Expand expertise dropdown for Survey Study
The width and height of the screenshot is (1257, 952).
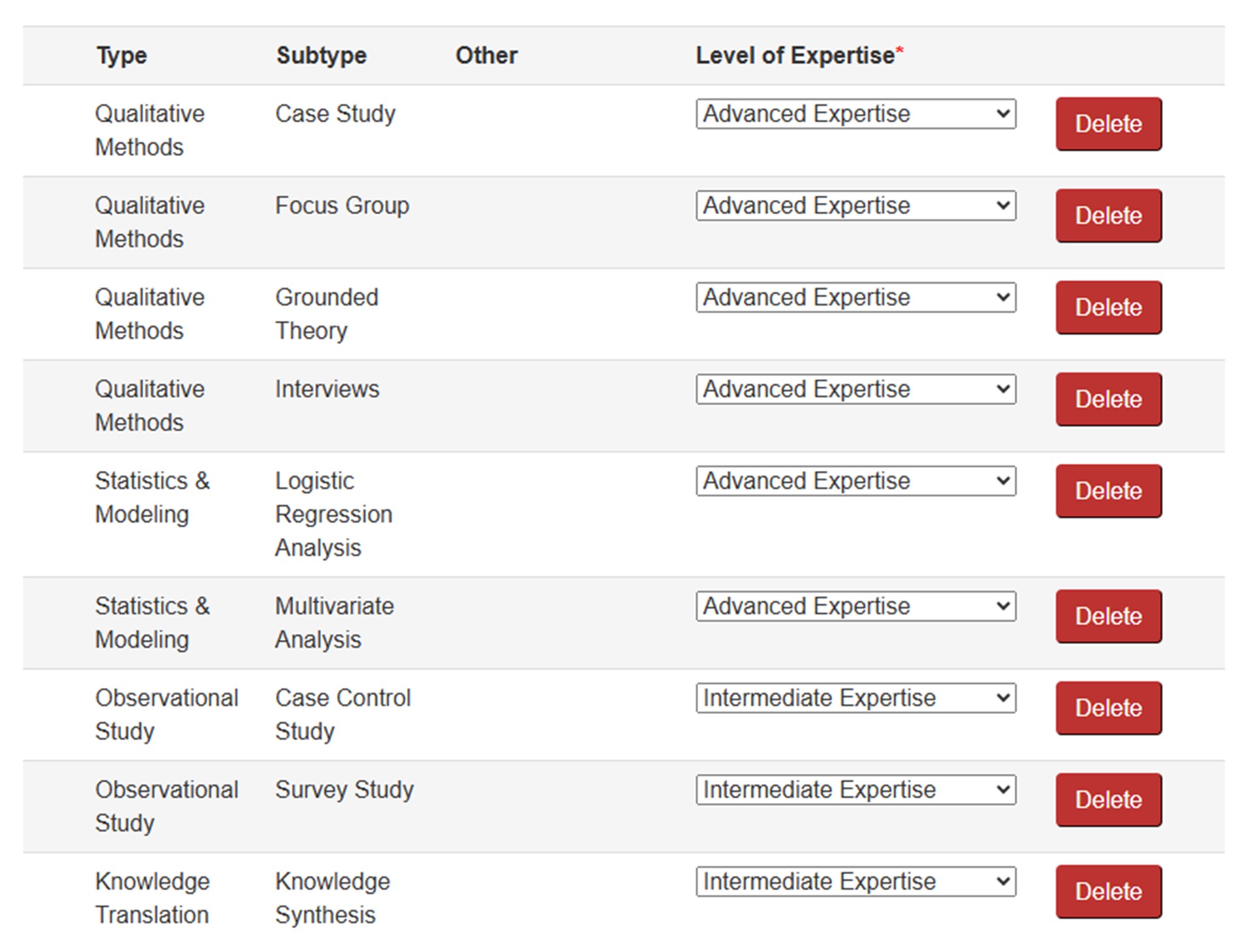point(855,790)
